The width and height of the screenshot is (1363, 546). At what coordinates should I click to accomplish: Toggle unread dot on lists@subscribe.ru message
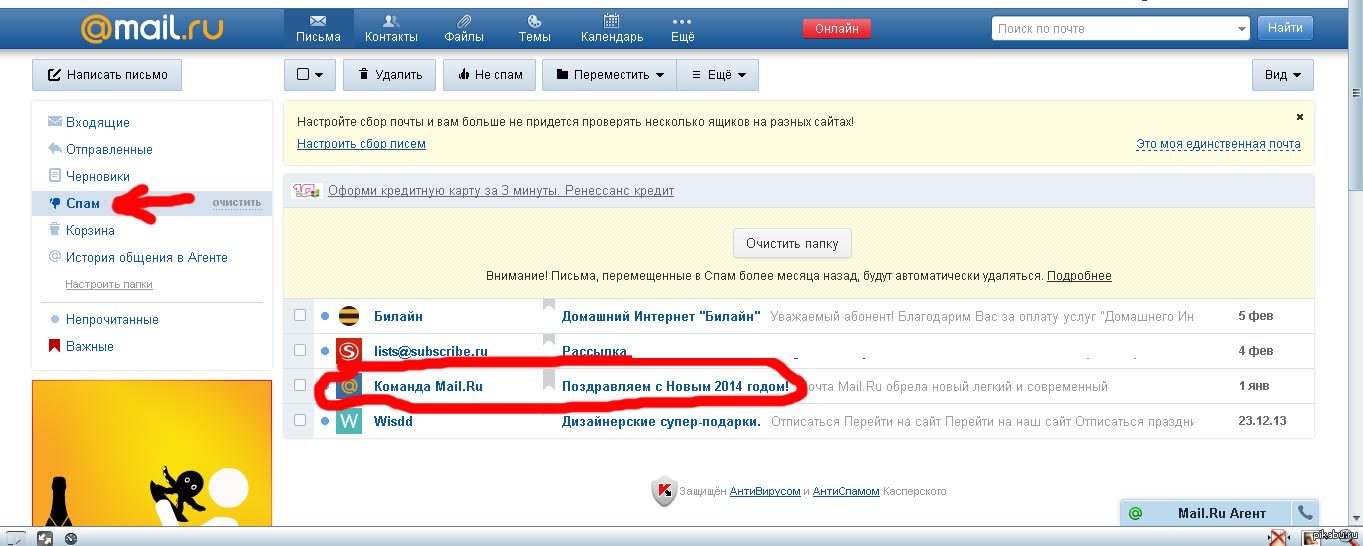tap(325, 351)
